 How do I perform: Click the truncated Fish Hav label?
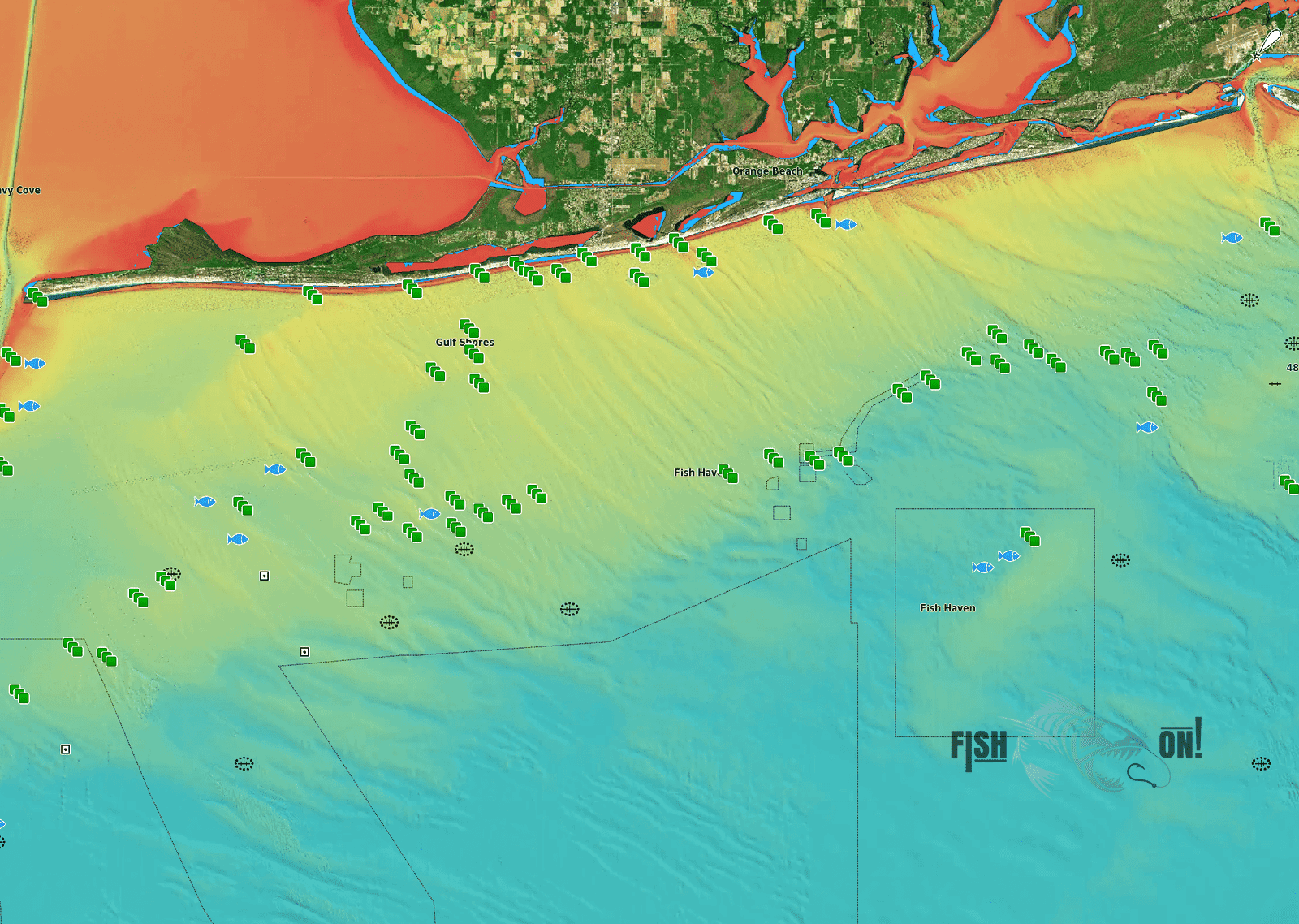(x=696, y=472)
